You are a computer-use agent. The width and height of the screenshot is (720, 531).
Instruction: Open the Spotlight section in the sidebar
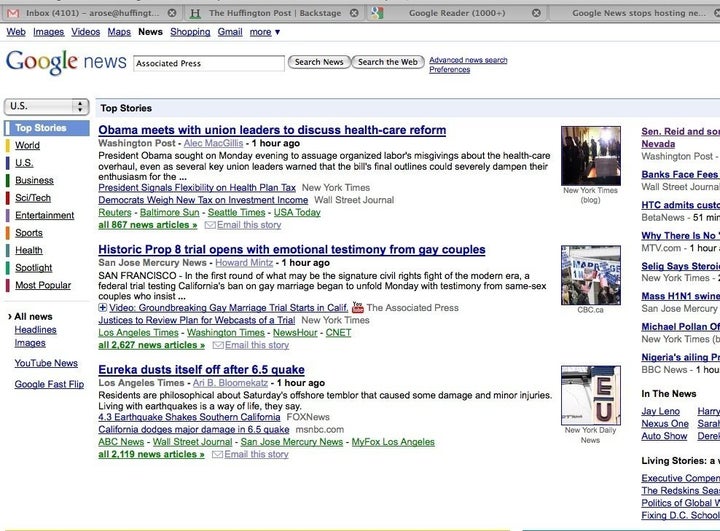click(x=34, y=268)
